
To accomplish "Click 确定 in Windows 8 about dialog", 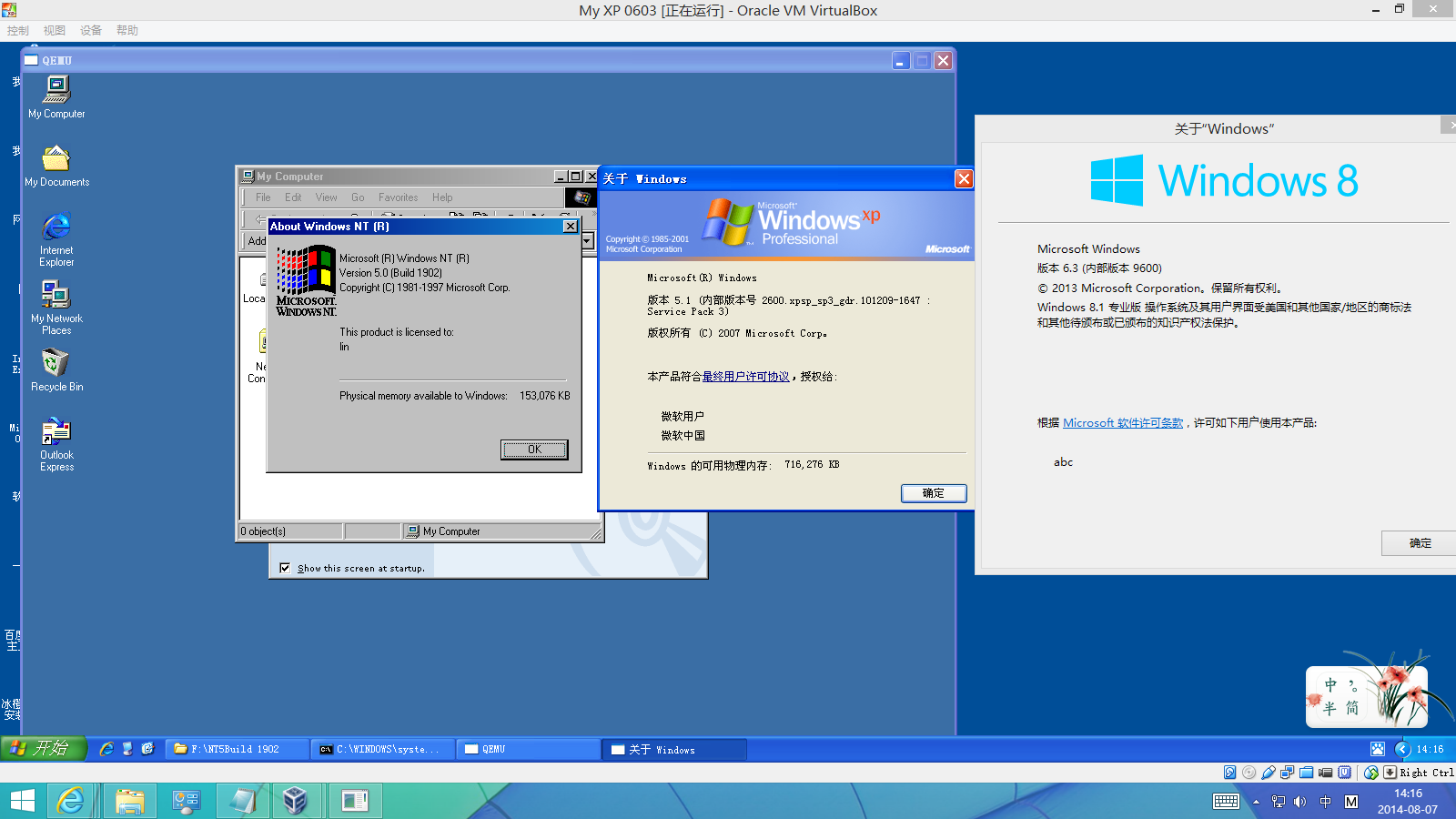I will (1420, 543).
